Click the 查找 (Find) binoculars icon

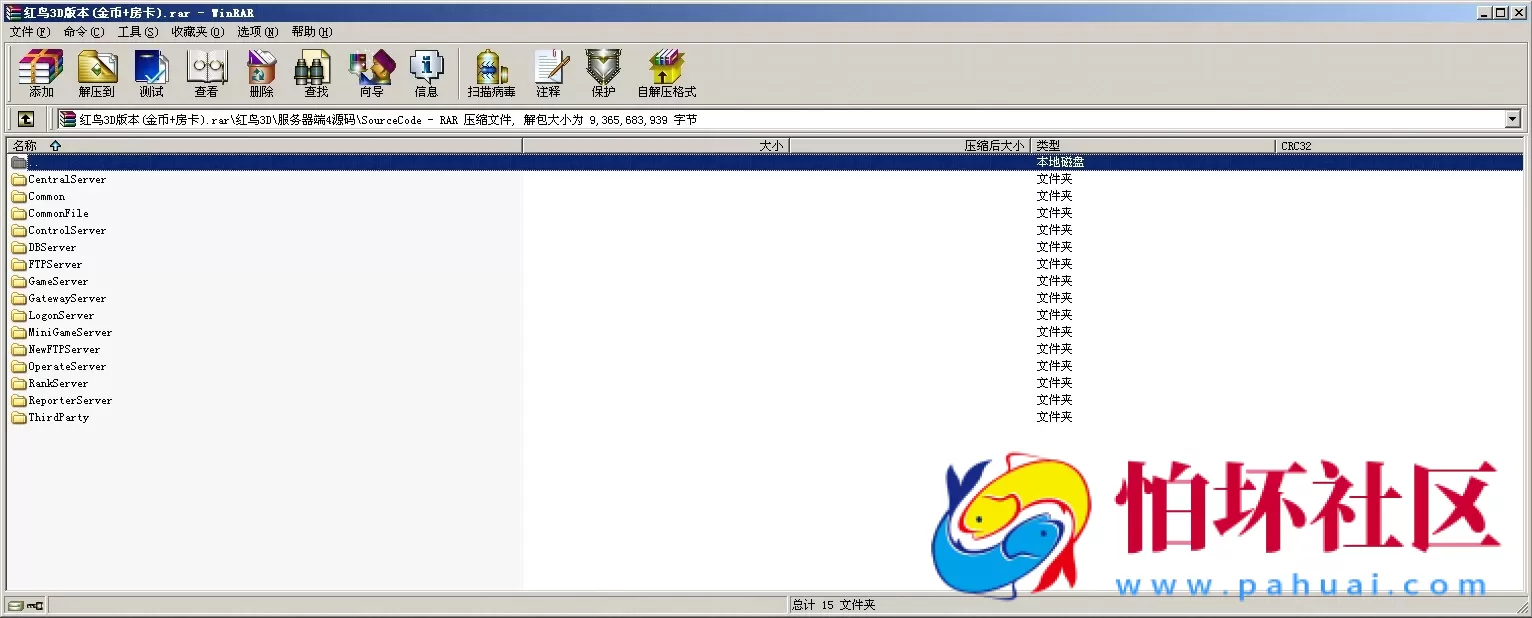pyautogui.click(x=316, y=73)
